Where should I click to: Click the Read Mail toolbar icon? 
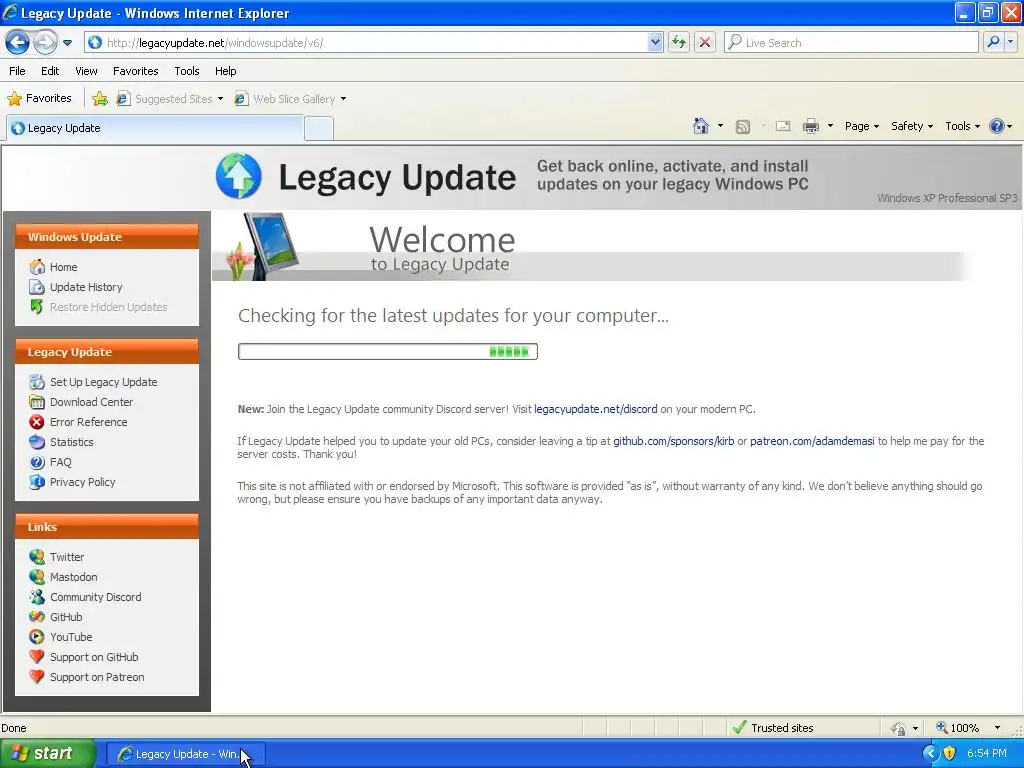coord(783,126)
